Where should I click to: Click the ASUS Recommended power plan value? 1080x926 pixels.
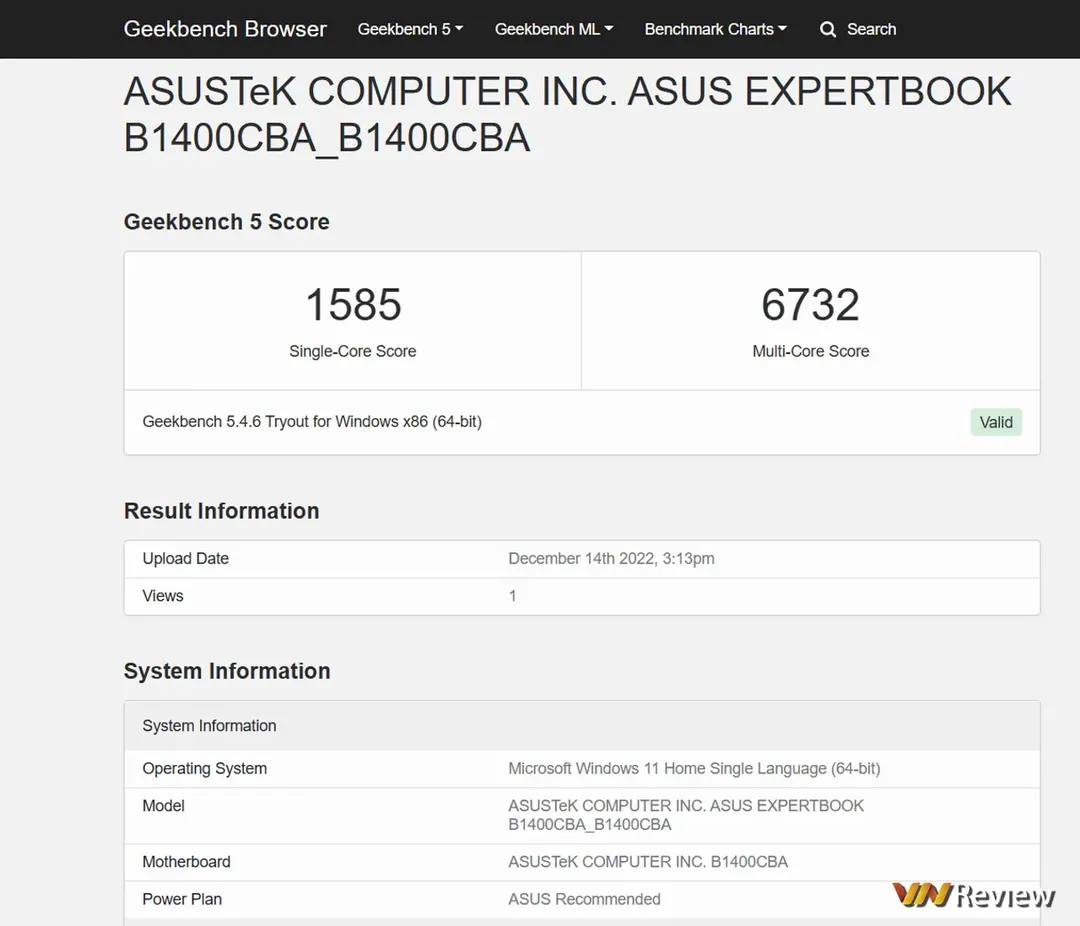pyautogui.click(x=584, y=899)
